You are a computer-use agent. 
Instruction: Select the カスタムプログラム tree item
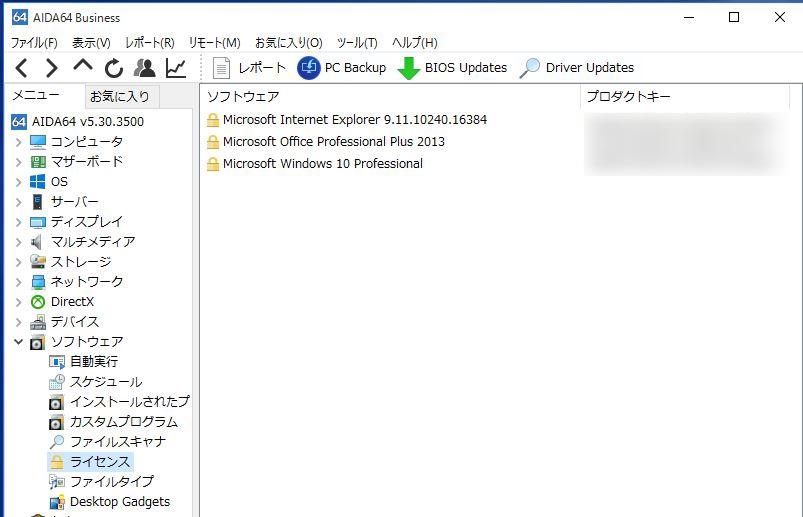pos(123,422)
